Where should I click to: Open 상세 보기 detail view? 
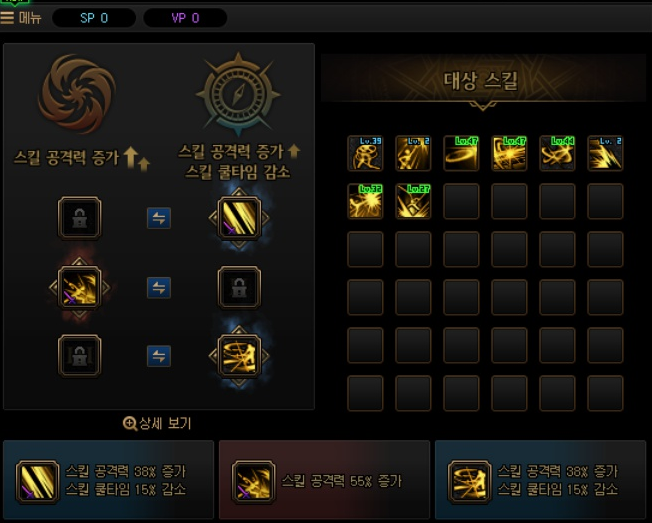[x=157, y=423]
